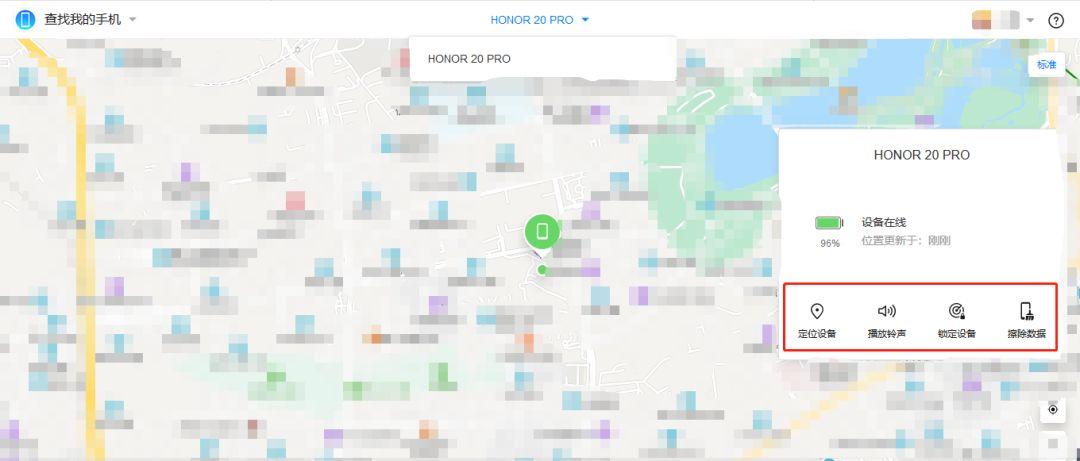1080x461 pixels.
Task: Click the 锁定设备 lock device icon
Action: click(x=956, y=312)
